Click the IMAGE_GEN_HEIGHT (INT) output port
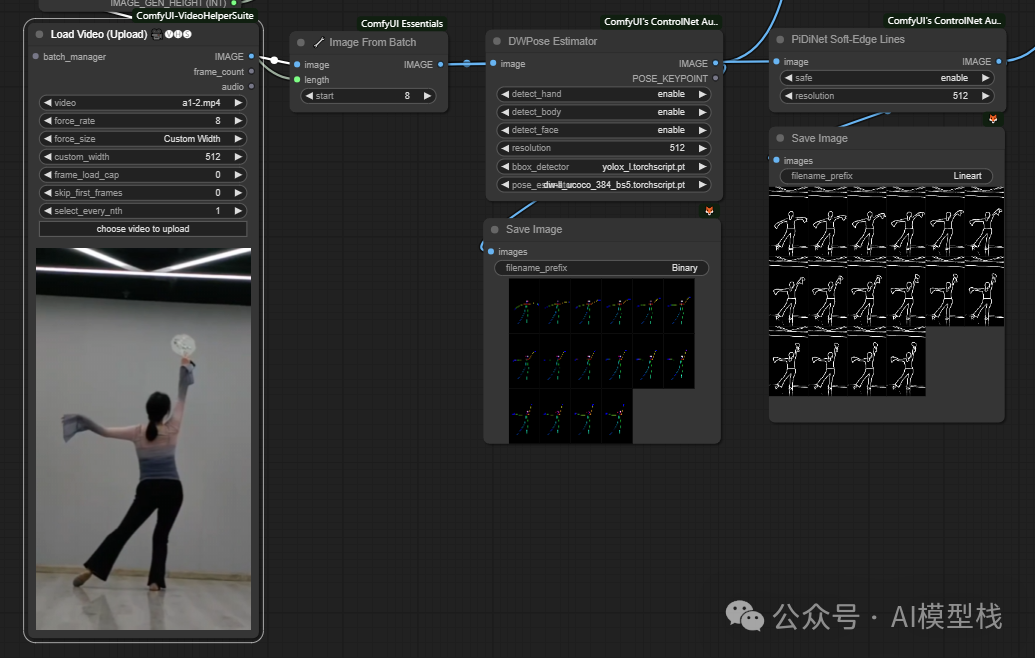This screenshot has width=1035, height=658. (234, 3)
